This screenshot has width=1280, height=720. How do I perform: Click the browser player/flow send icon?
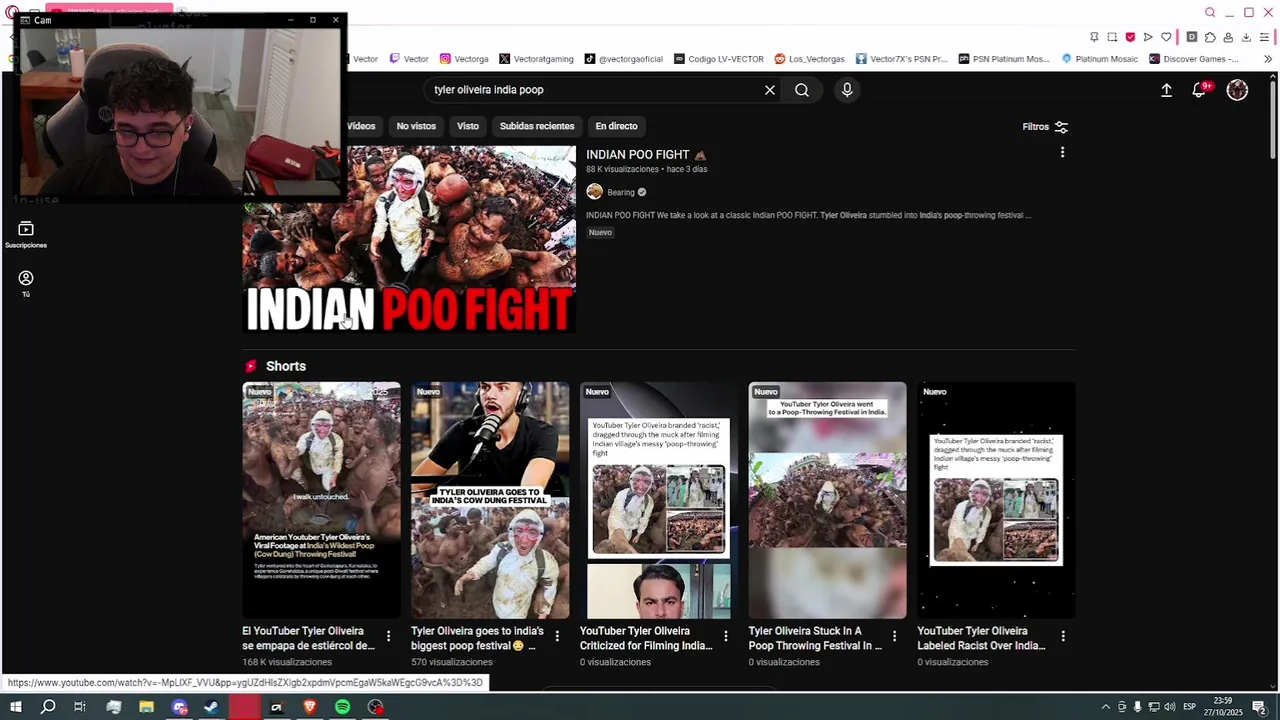(x=1148, y=37)
